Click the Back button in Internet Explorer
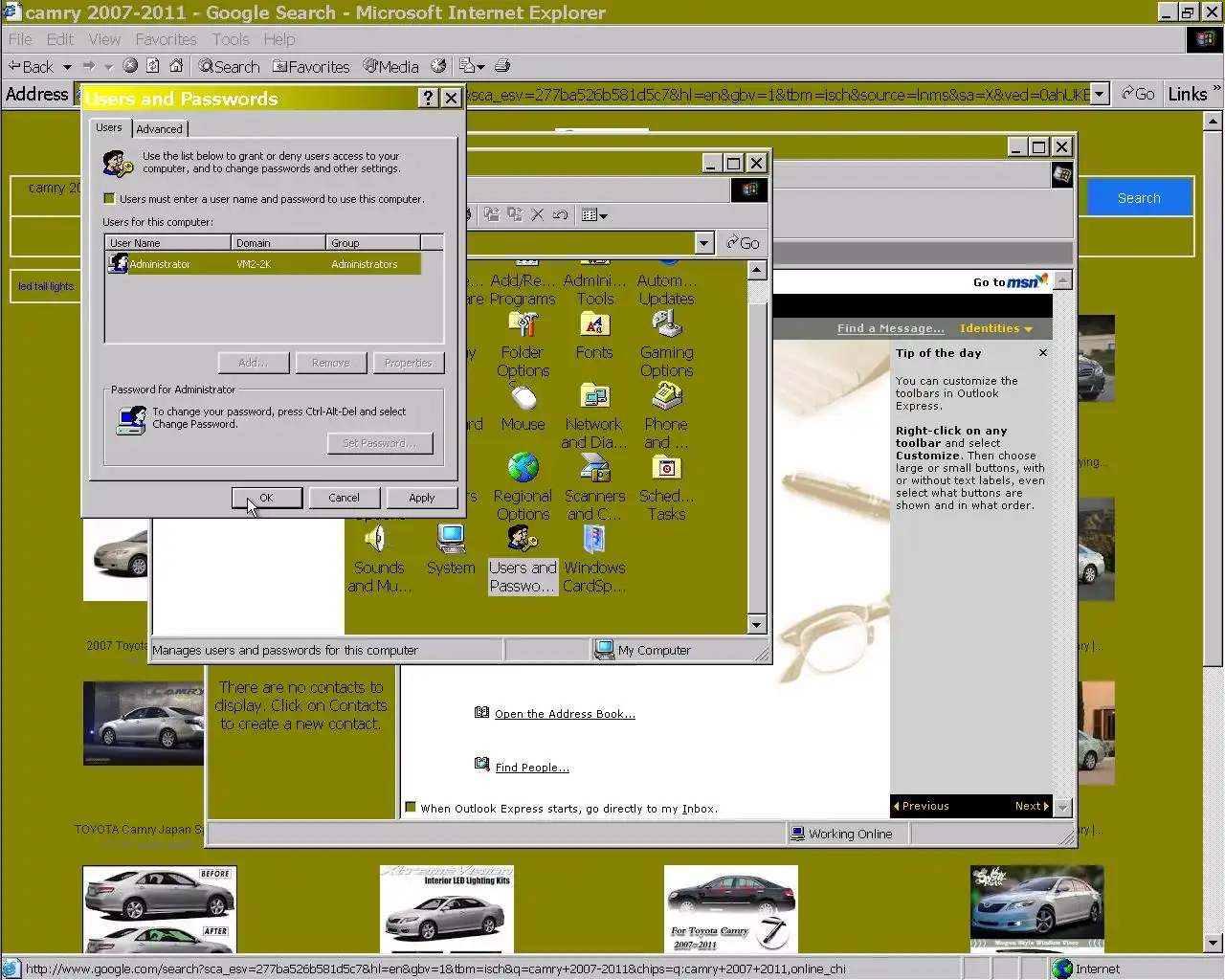 [x=31, y=66]
